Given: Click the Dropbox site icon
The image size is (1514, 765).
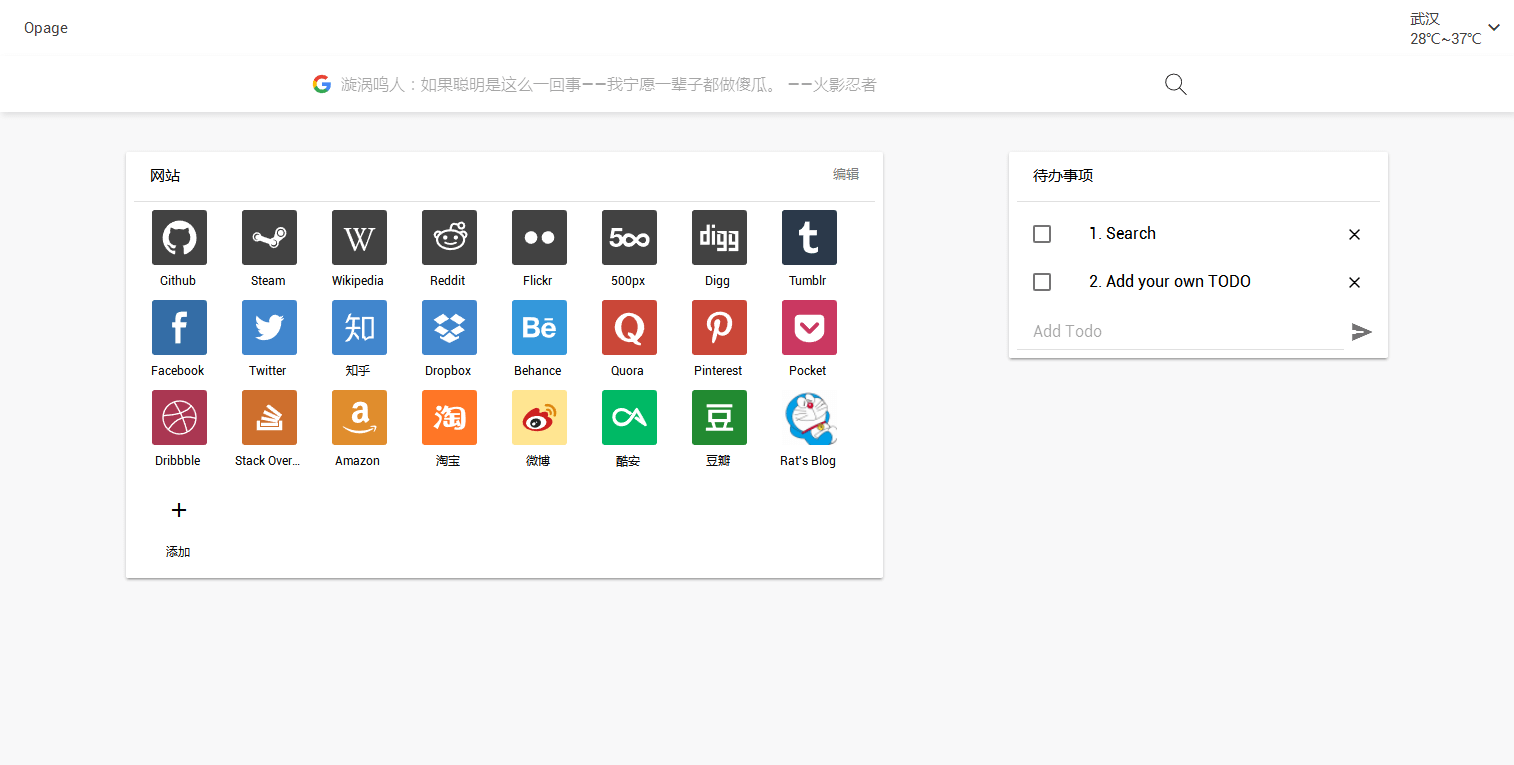Looking at the screenshot, I should pos(449,327).
